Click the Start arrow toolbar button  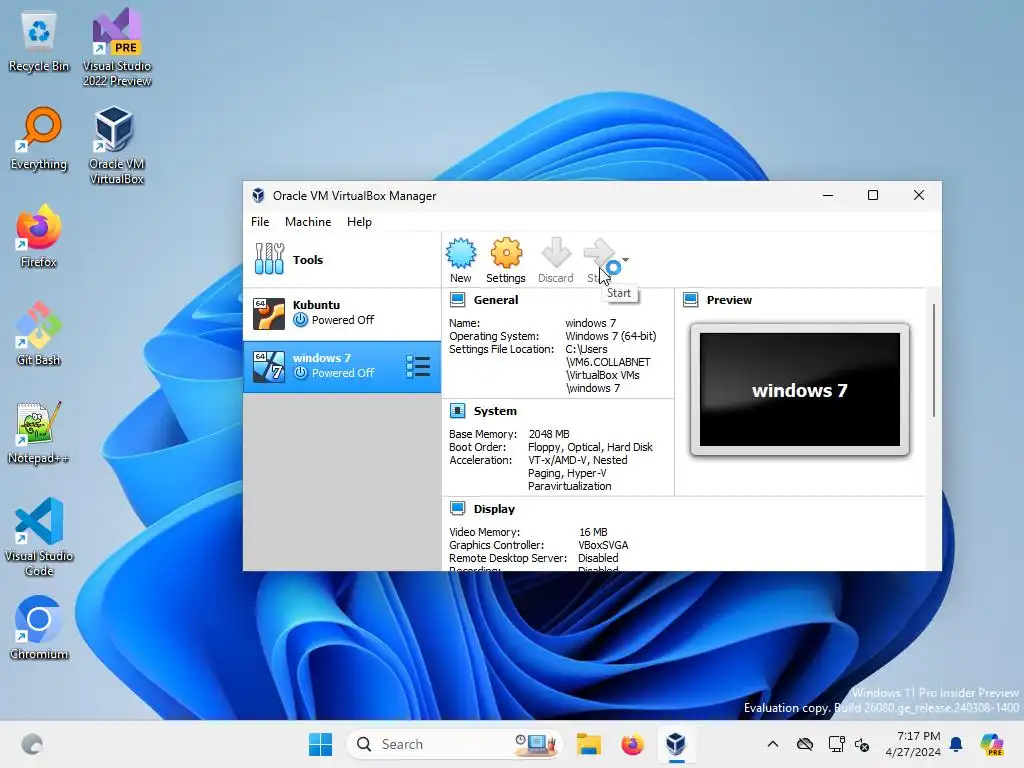tap(600, 260)
